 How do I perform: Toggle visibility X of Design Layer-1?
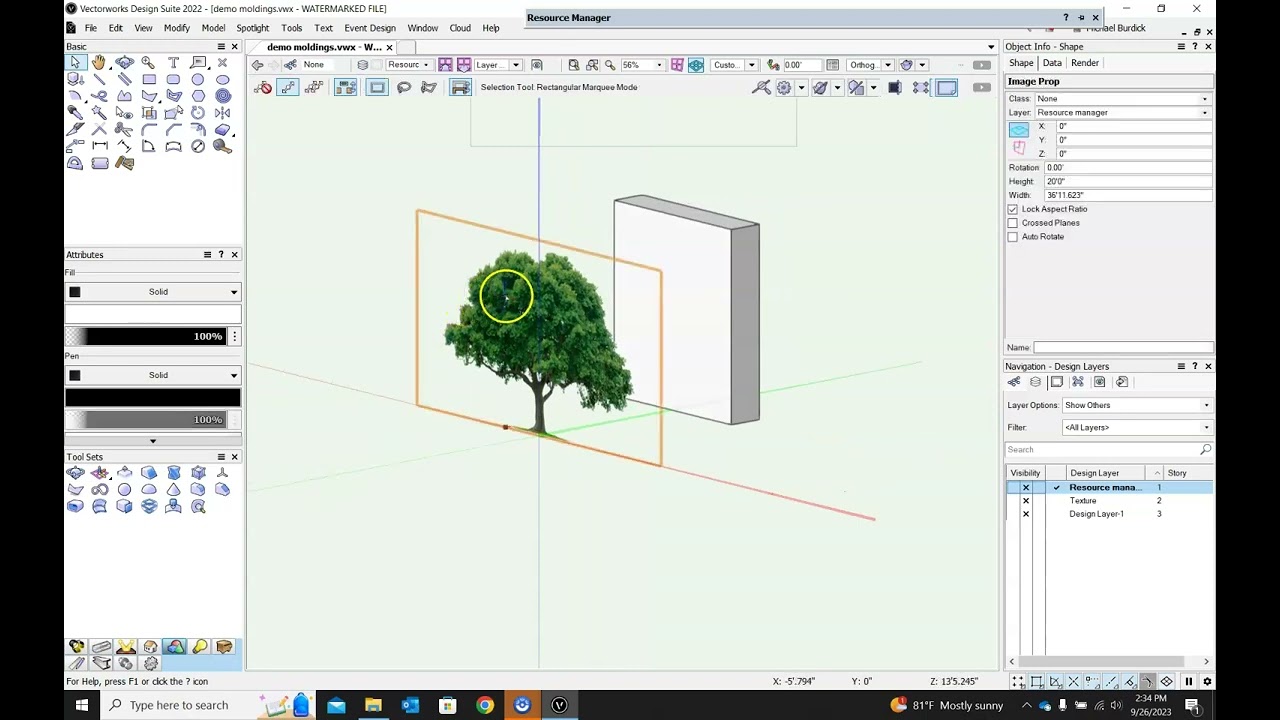pyautogui.click(x=1025, y=514)
